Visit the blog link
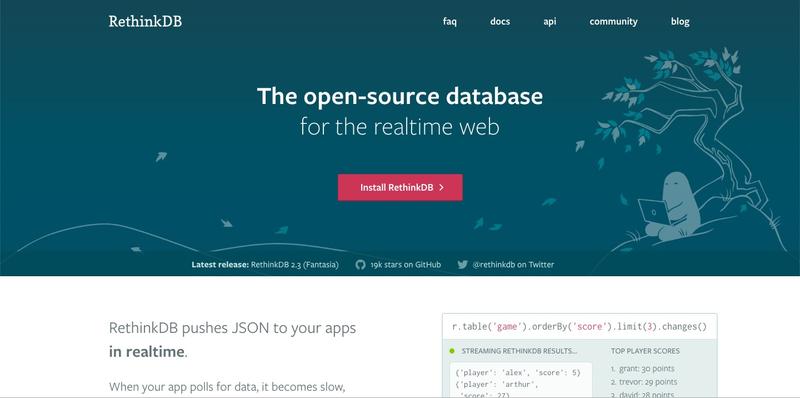 click(x=680, y=21)
